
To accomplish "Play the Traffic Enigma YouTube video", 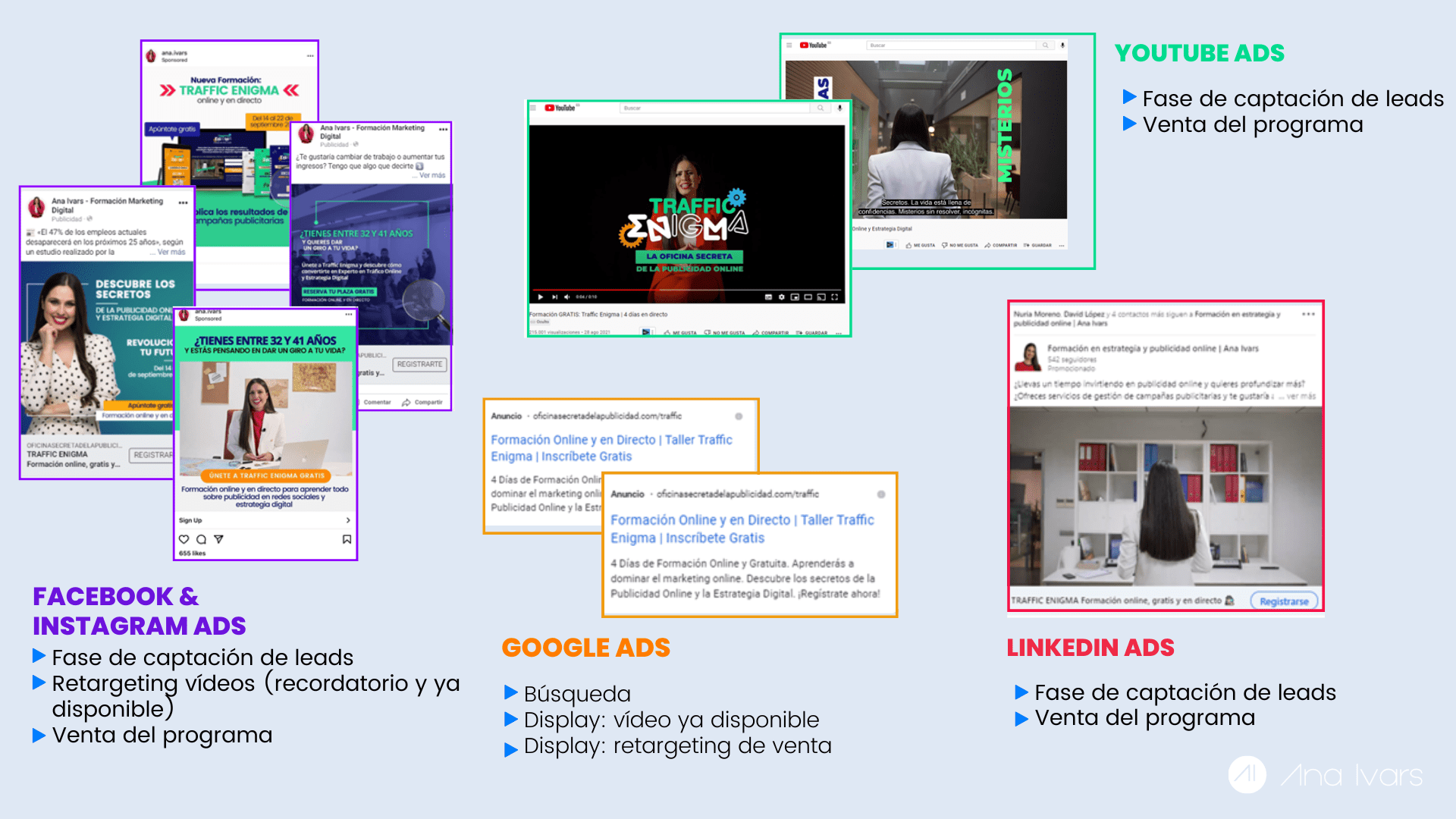I will pos(541,297).
